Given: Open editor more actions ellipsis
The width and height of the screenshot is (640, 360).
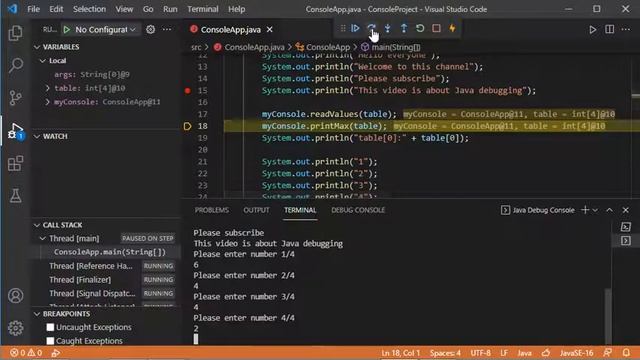Looking at the screenshot, I should (626, 29).
